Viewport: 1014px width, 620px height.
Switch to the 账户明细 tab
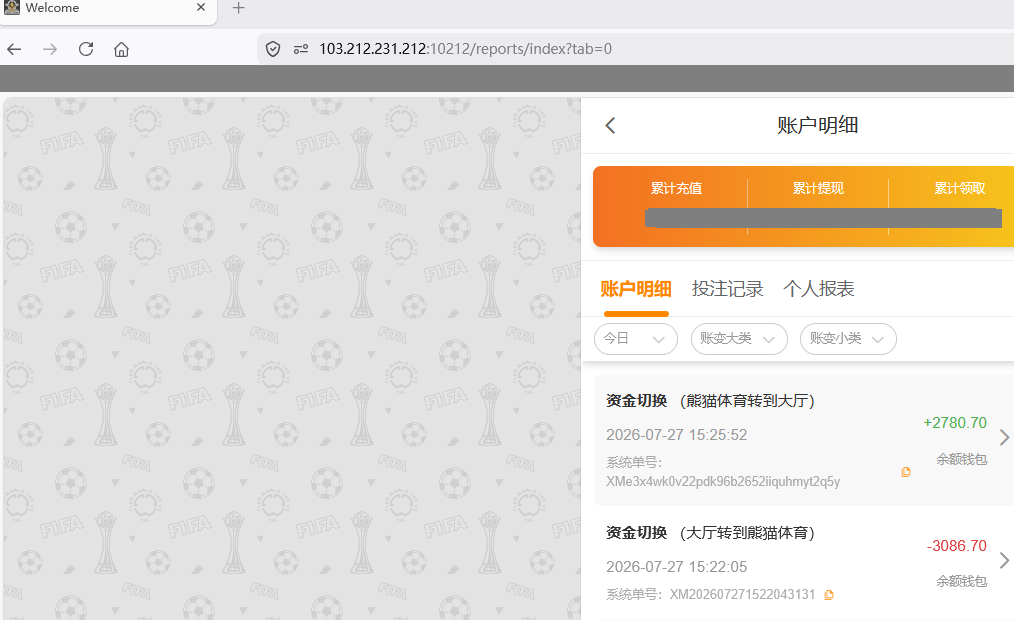pyautogui.click(x=636, y=289)
